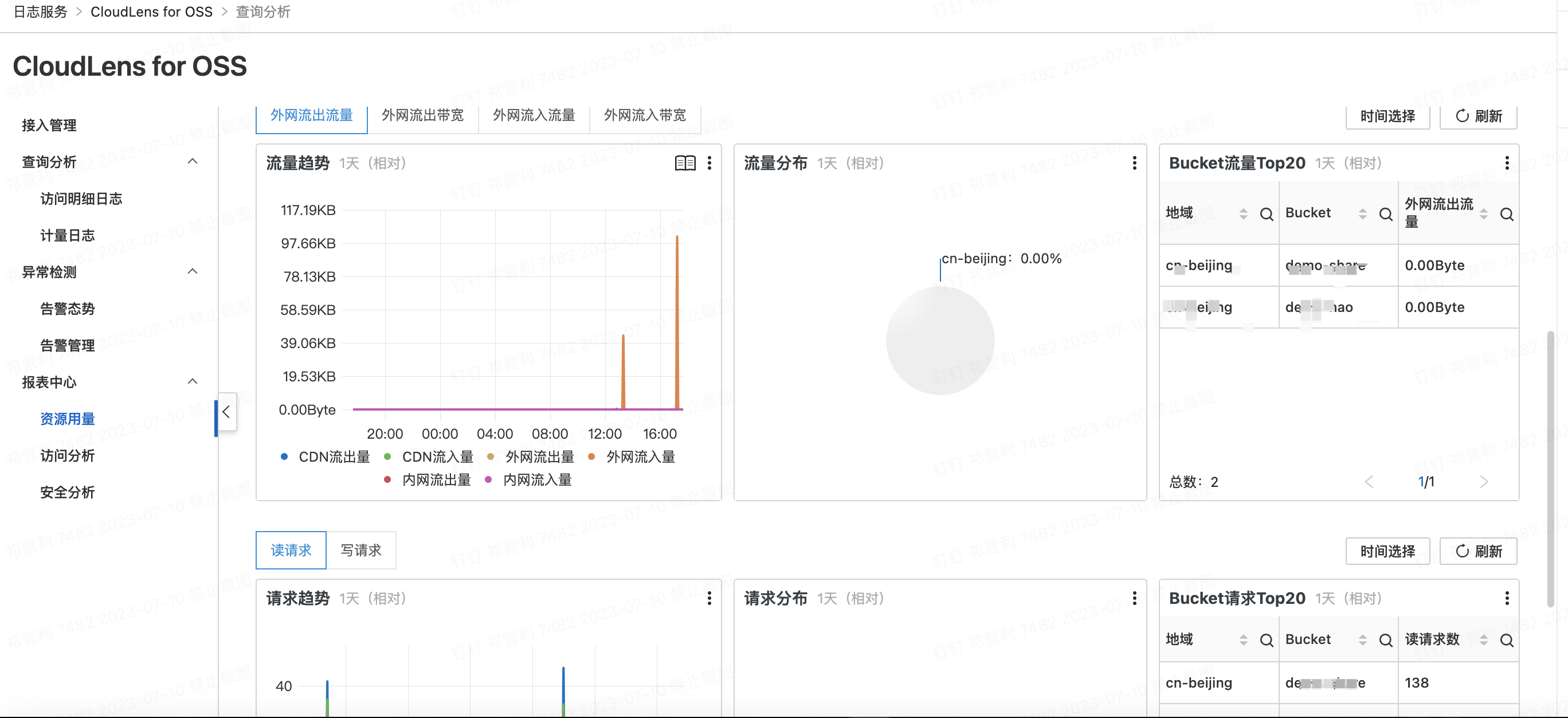
Task: Click the vertical scrollbar on the right
Action: point(1550,469)
